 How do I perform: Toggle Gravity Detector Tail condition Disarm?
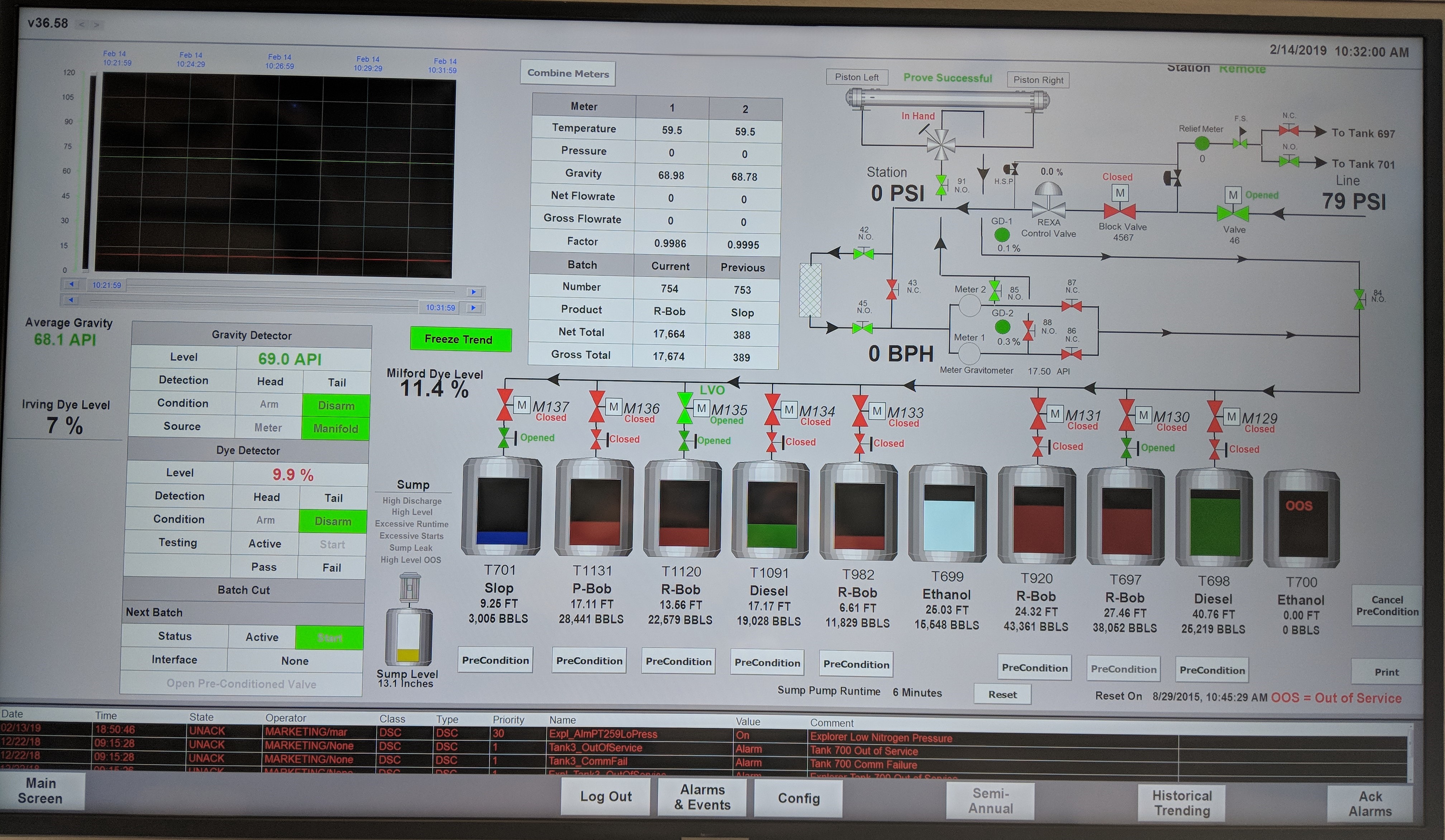(x=336, y=406)
